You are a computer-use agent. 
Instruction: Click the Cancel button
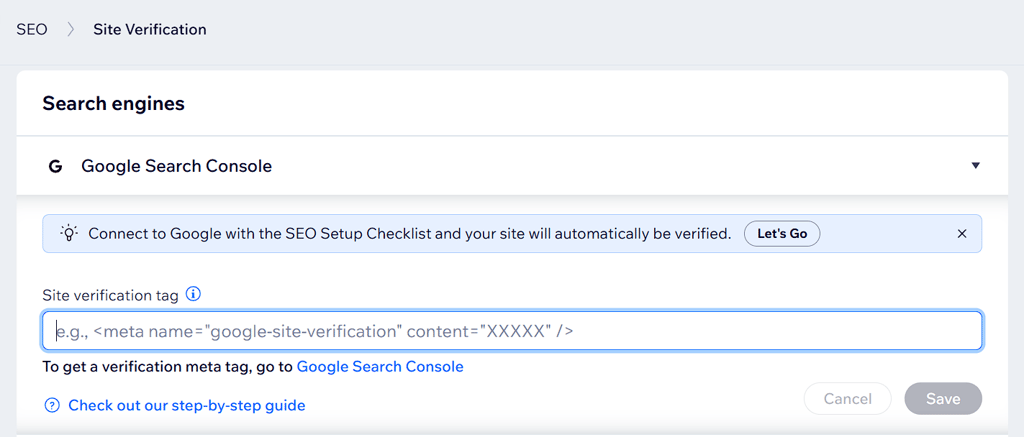point(848,398)
